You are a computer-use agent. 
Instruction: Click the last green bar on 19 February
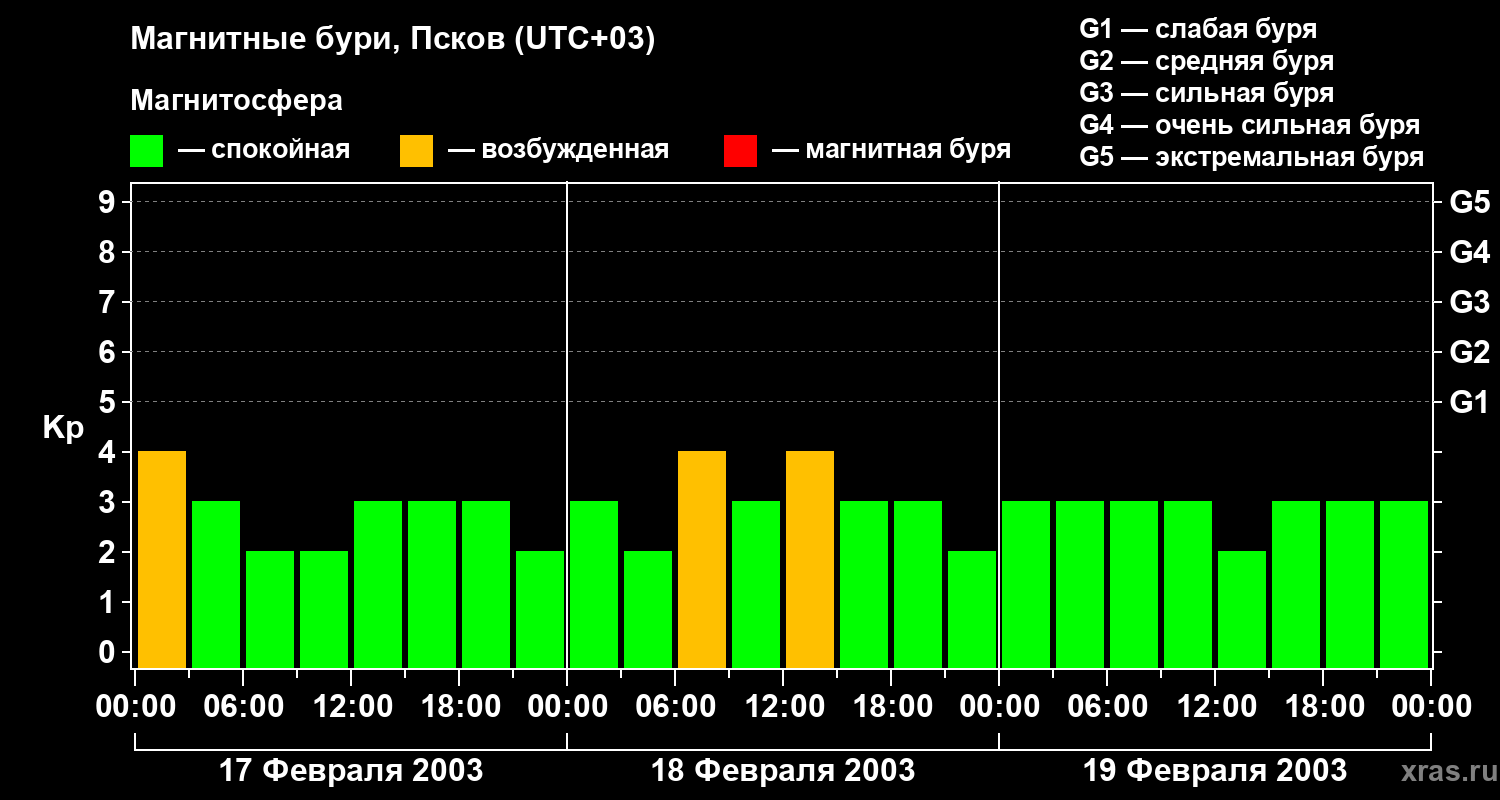[x=1404, y=584]
